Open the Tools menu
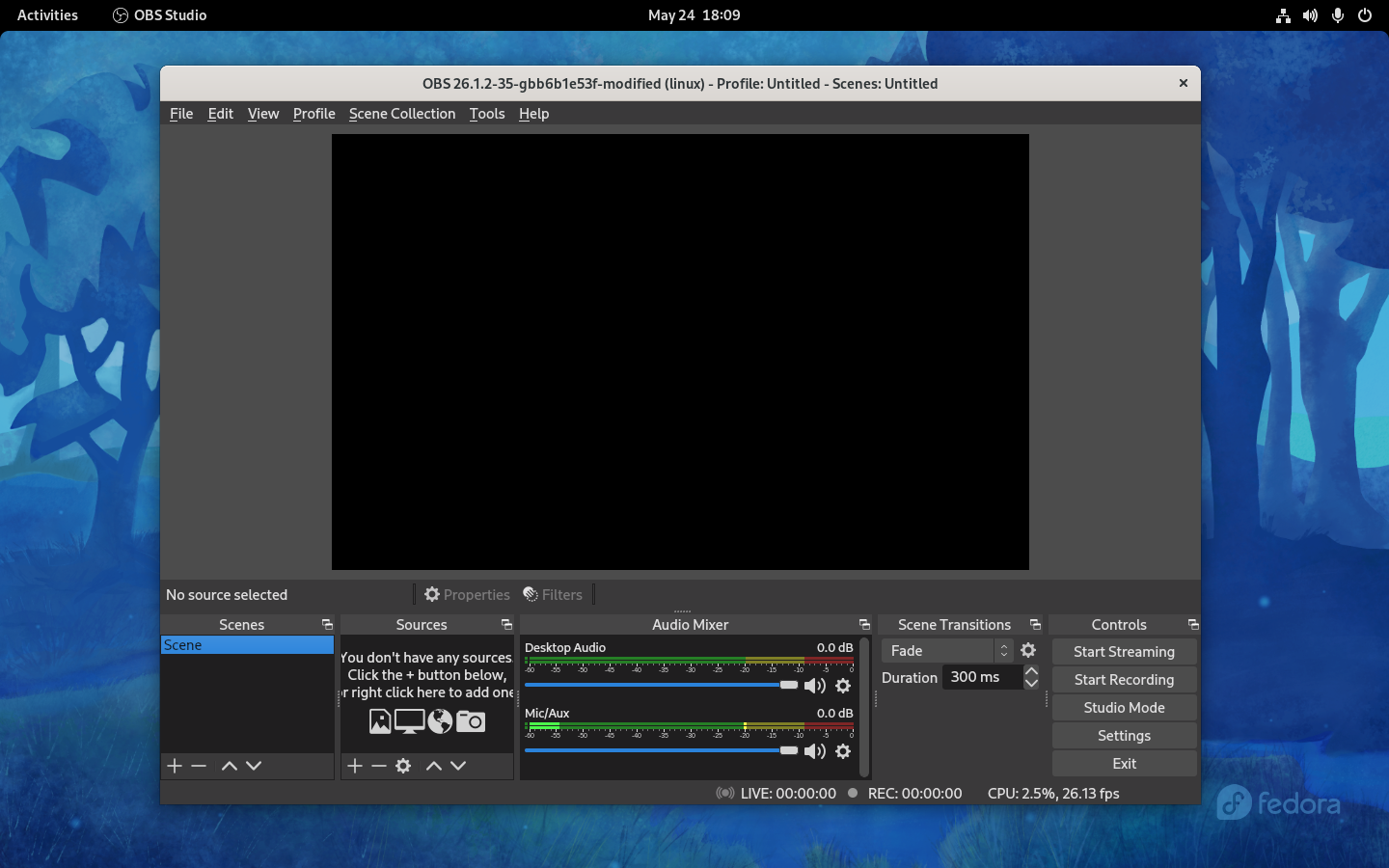 pyautogui.click(x=486, y=113)
